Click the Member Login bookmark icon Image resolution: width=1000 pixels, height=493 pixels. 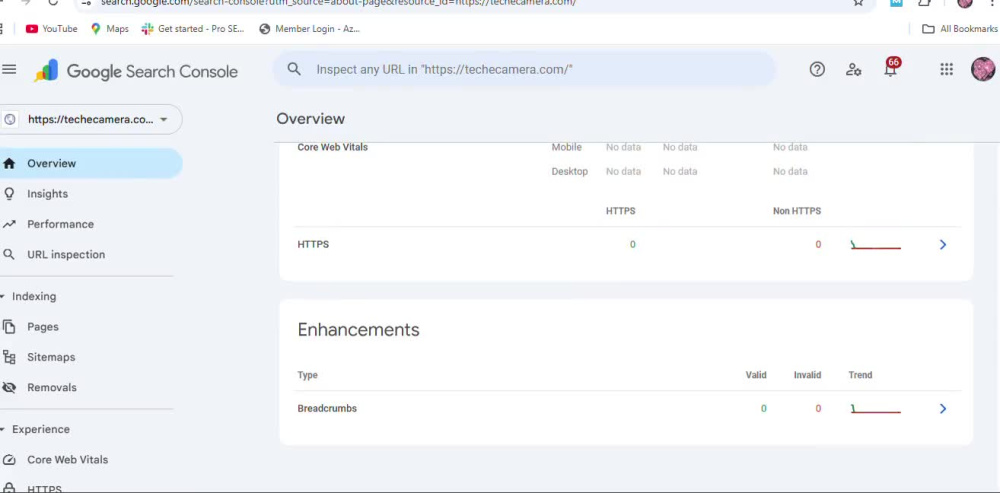265,29
